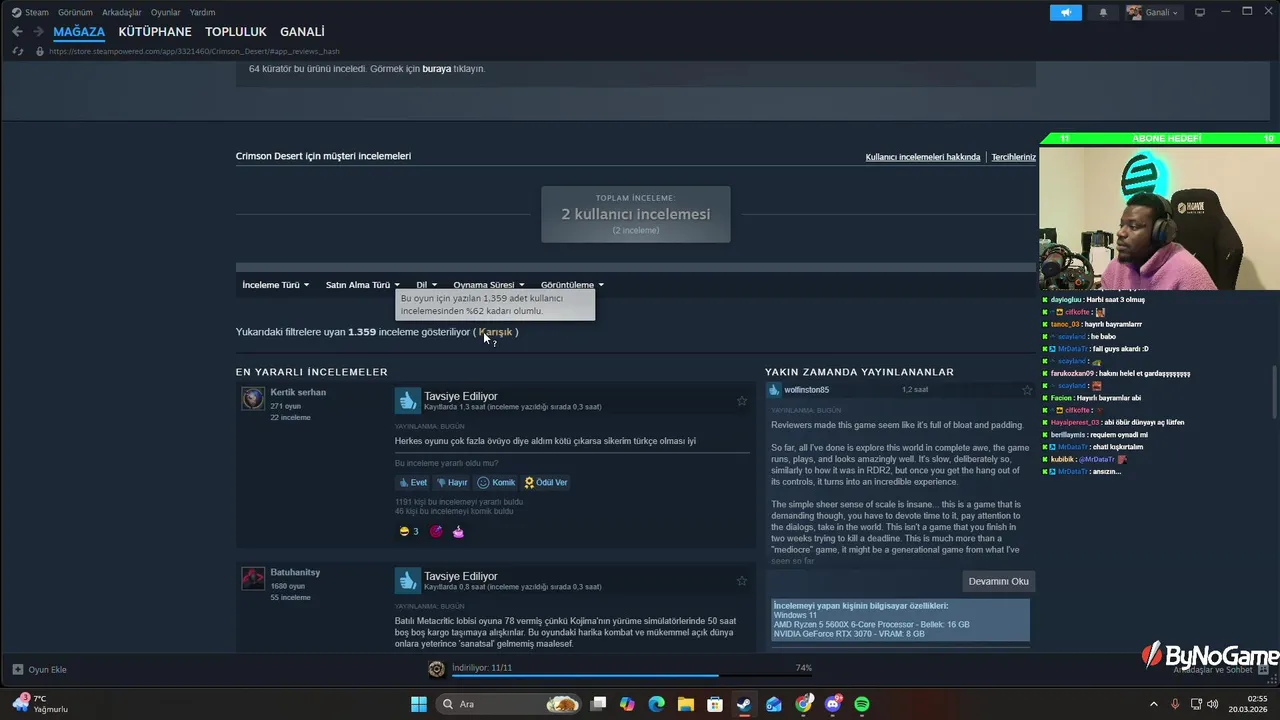Open the Ganali account dropdown

pyautogui.click(x=1153, y=12)
